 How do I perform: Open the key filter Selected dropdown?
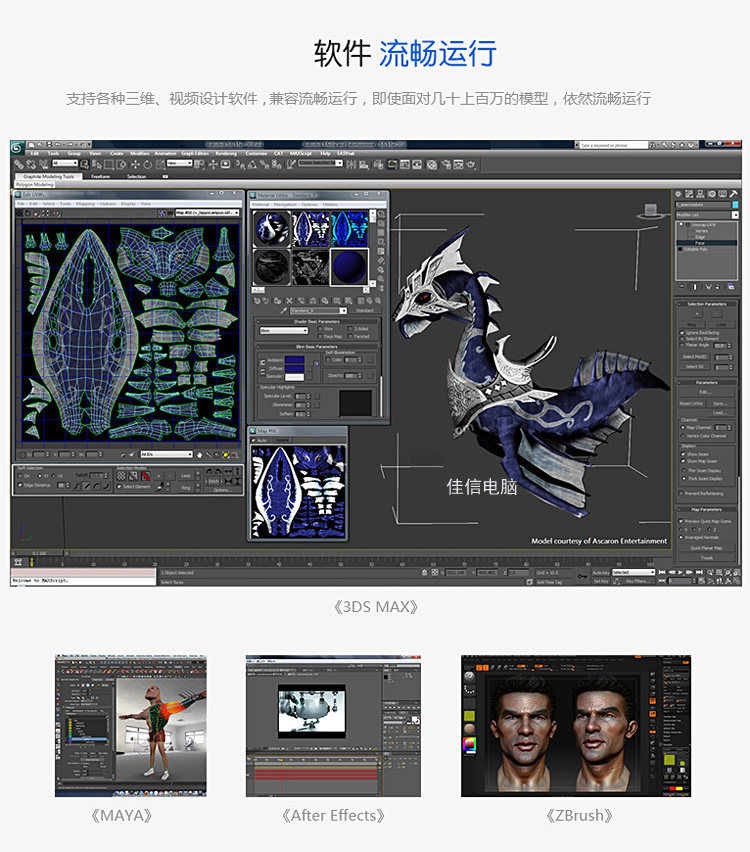click(x=634, y=572)
